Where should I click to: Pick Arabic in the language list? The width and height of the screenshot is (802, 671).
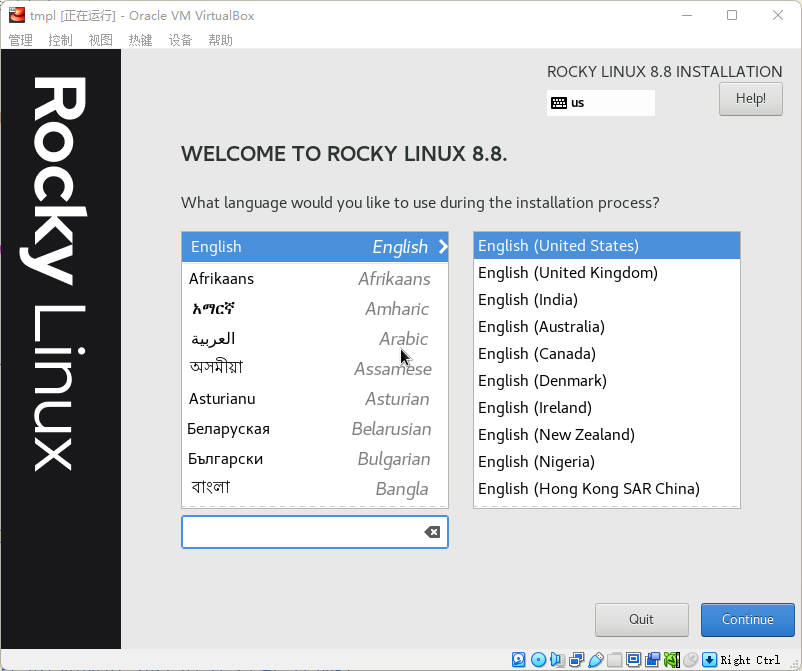[315, 339]
